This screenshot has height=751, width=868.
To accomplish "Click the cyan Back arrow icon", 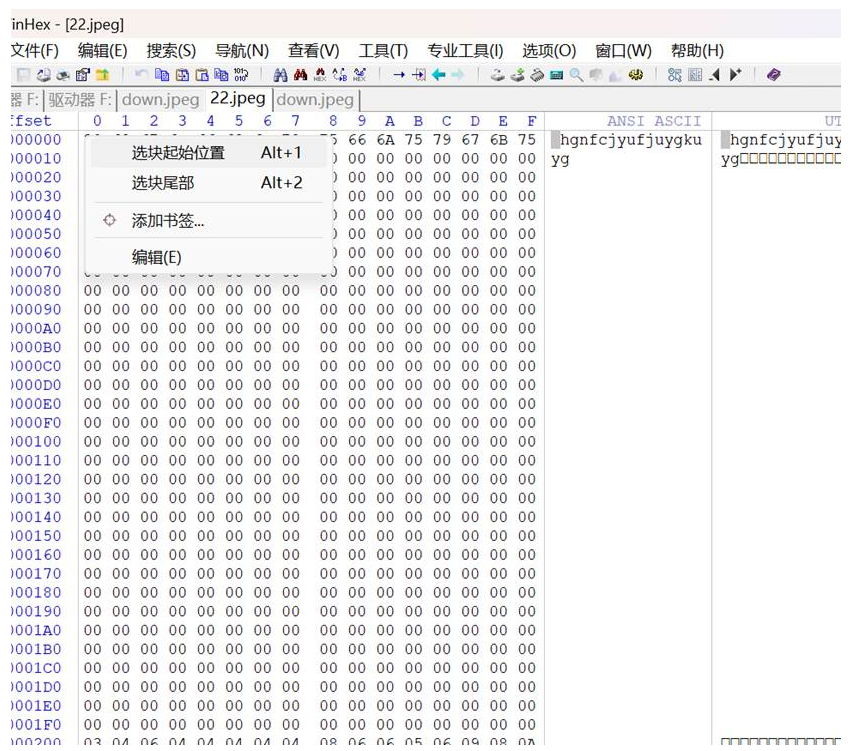I will [438, 75].
